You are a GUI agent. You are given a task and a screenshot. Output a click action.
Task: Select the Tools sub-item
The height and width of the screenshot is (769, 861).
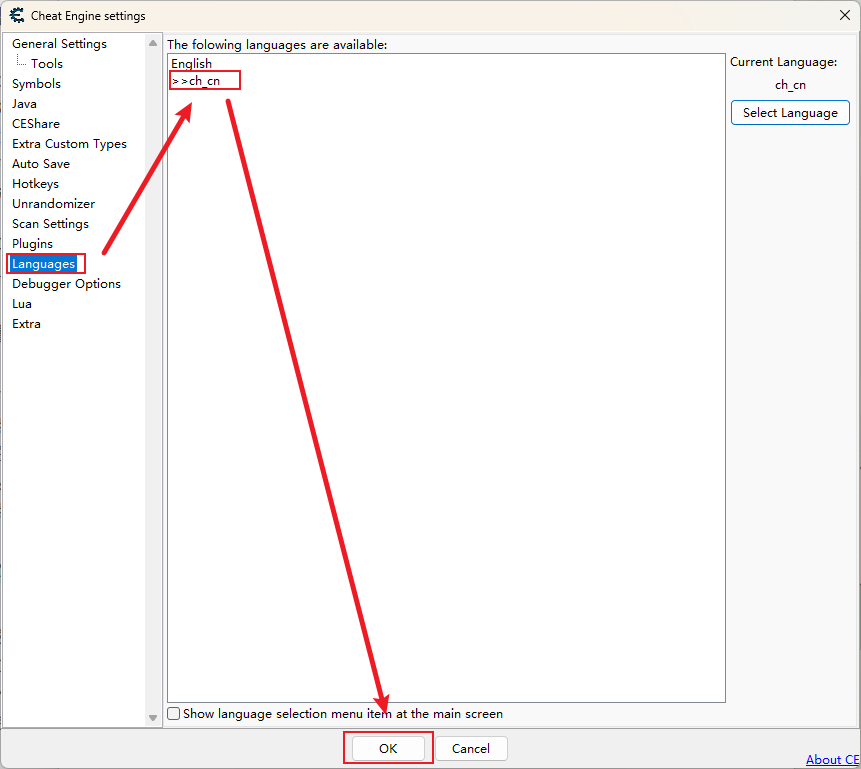click(x=47, y=64)
